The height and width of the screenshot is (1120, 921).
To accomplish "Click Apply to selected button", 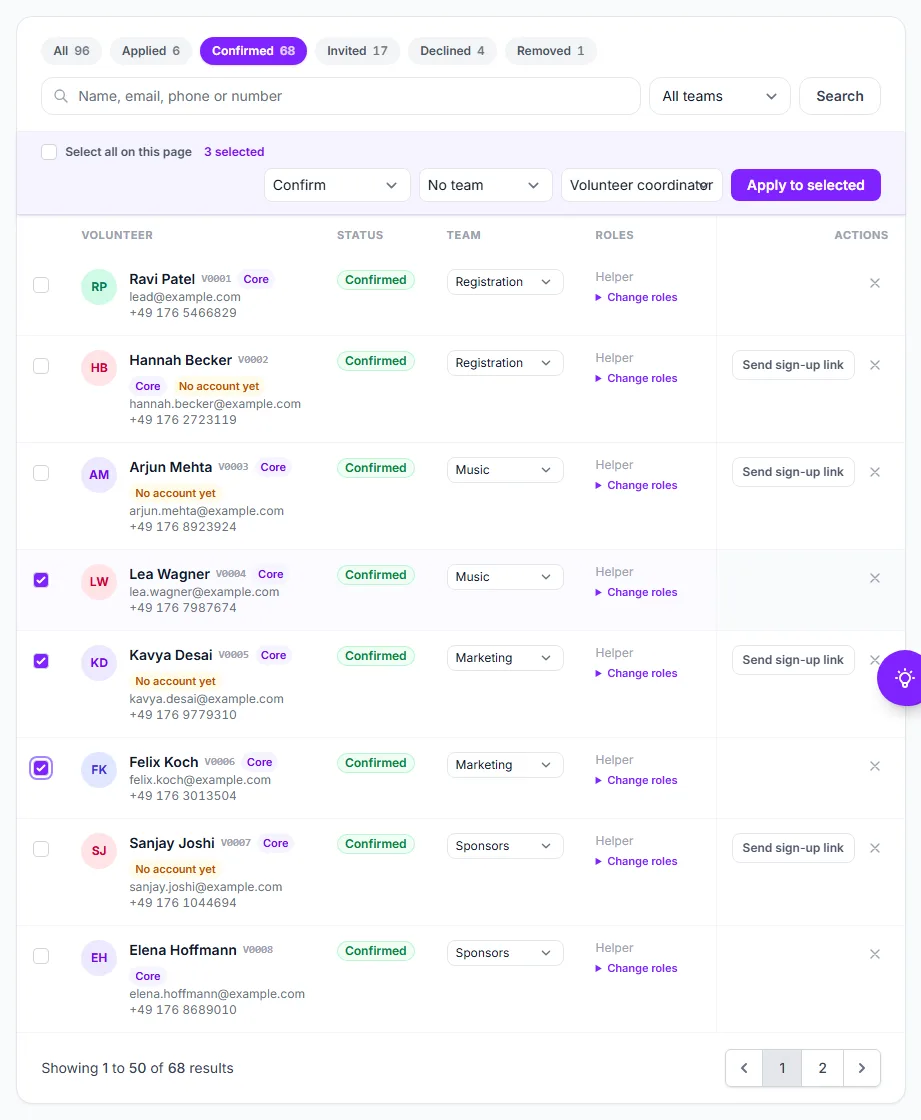I will [805, 185].
